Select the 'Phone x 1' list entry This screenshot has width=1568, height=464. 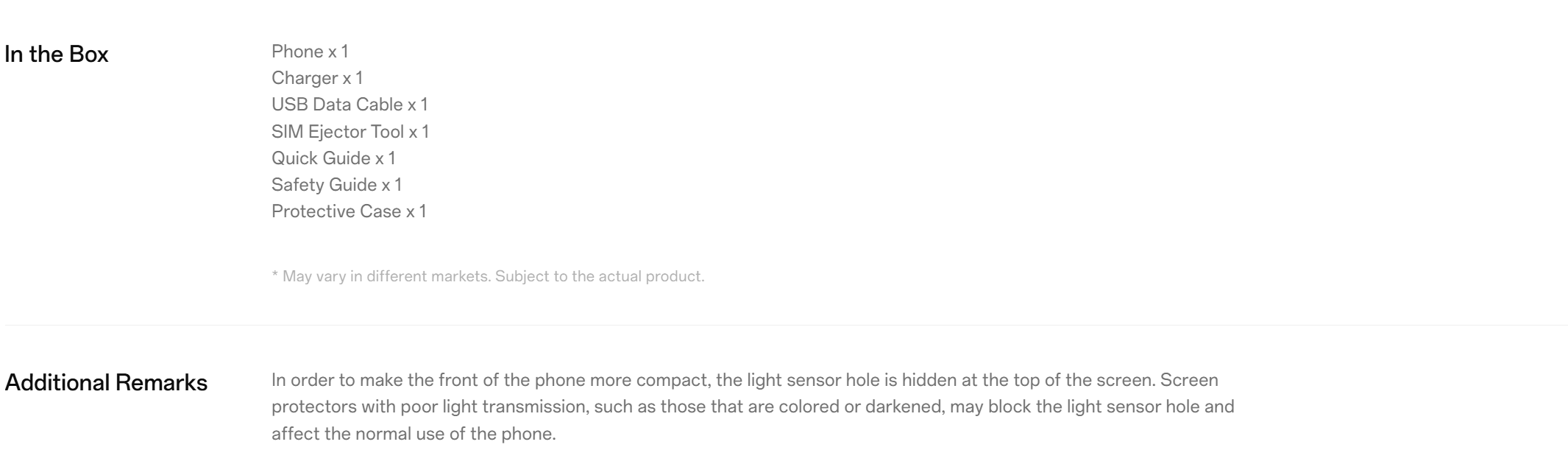310,52
